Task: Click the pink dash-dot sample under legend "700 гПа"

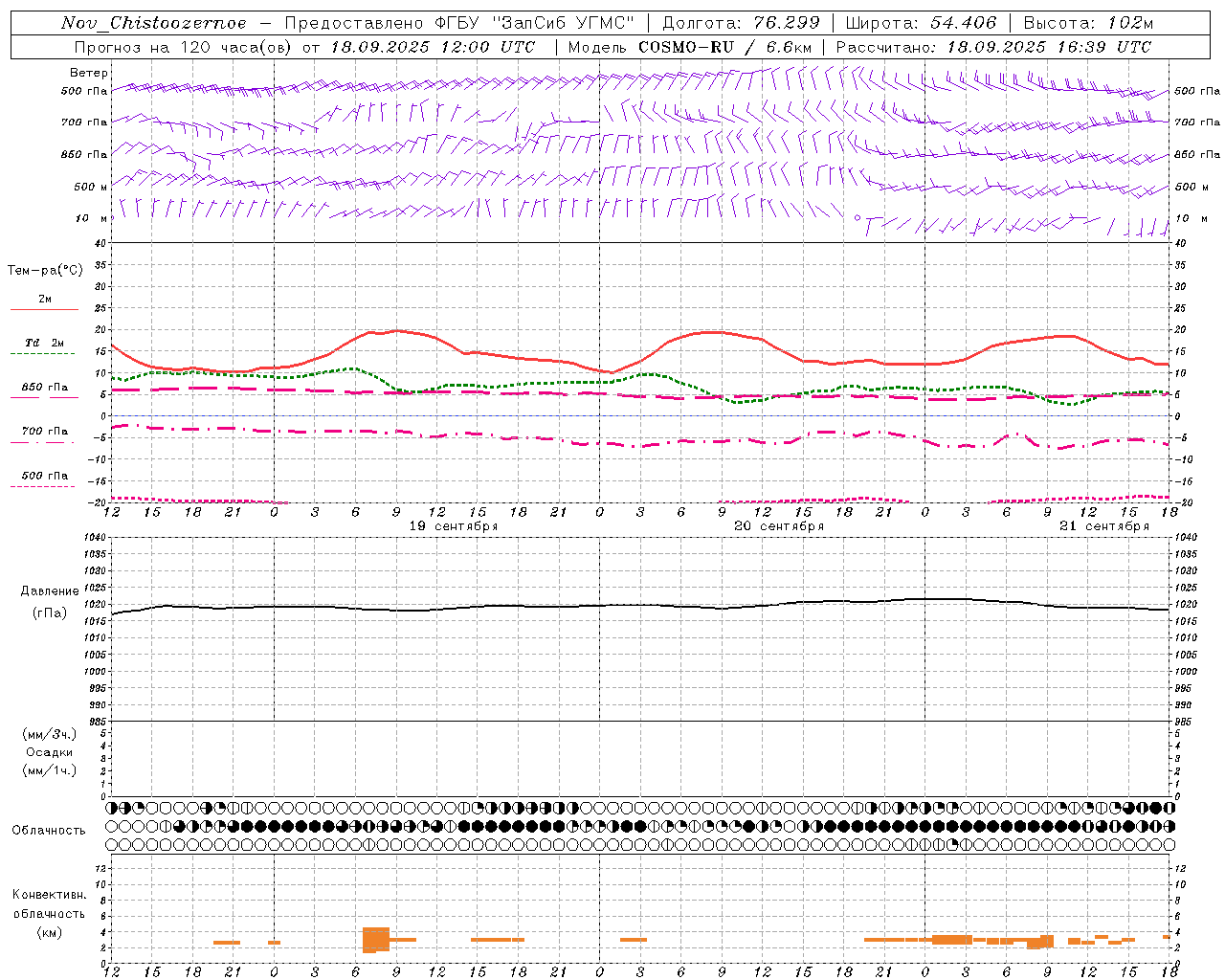Action: (43, 443)
